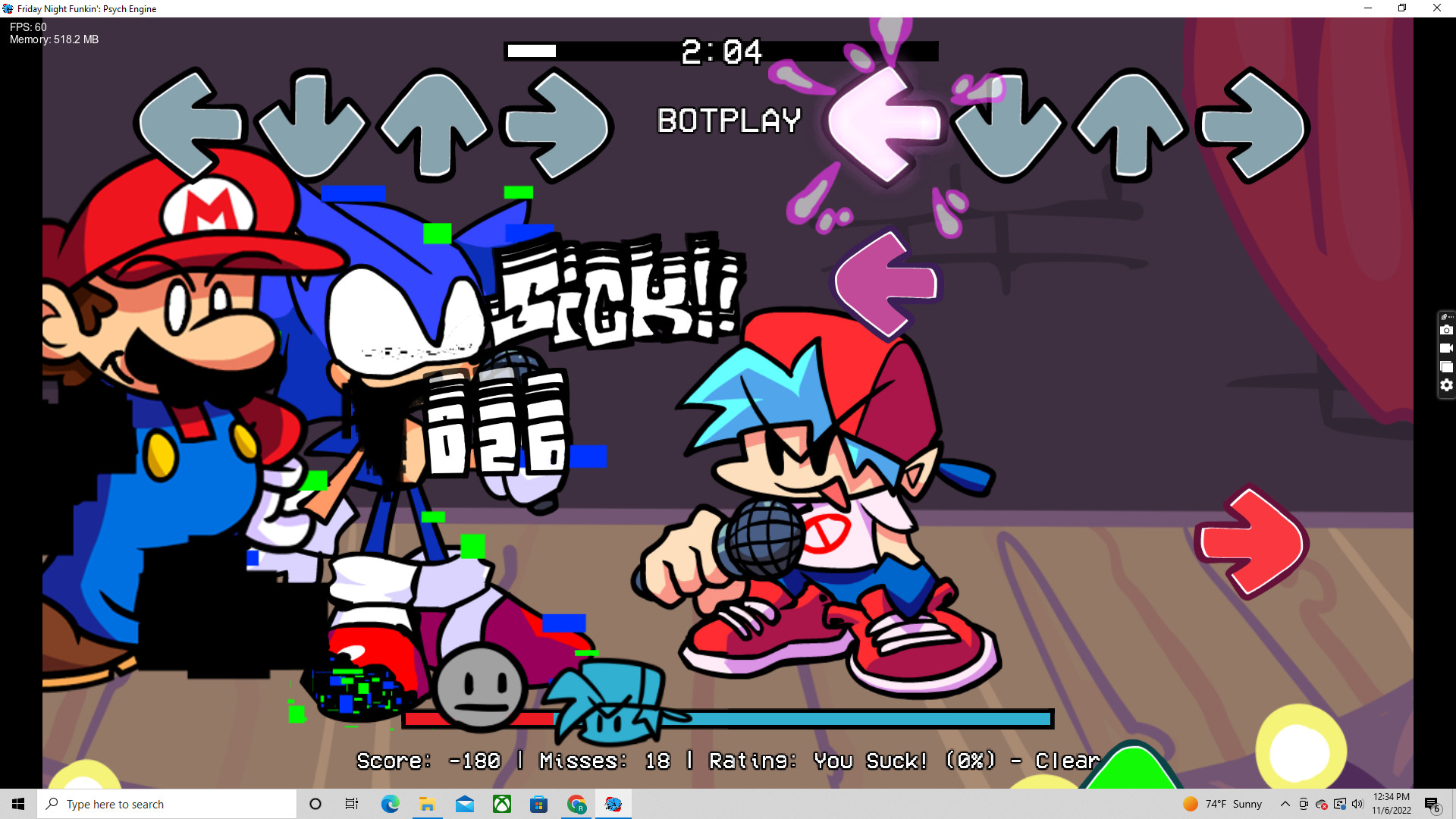Open the Start menu
Viewport: 1456px width, 819px height.
click(18, 804)
